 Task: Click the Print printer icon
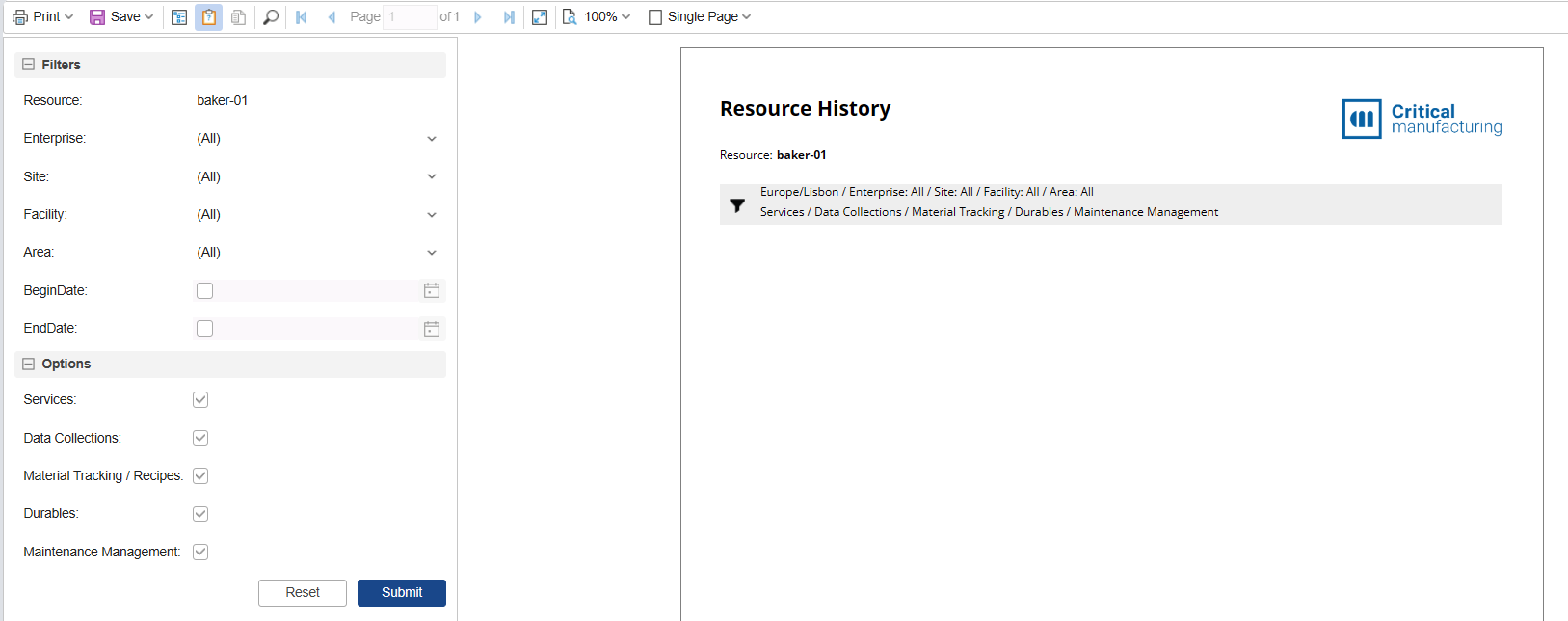click(20, 17)
